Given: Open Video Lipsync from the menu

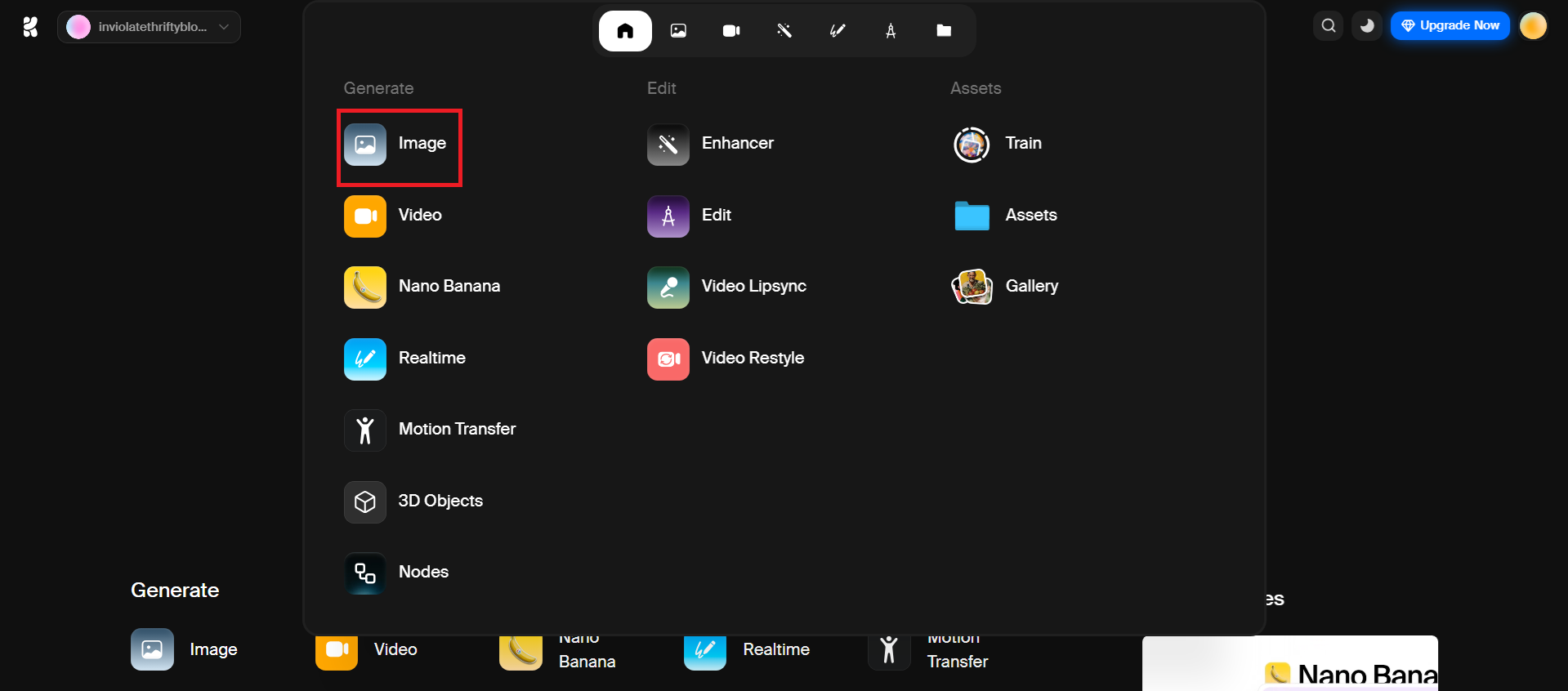Looking at the screenshot, I should click(727, 287).
